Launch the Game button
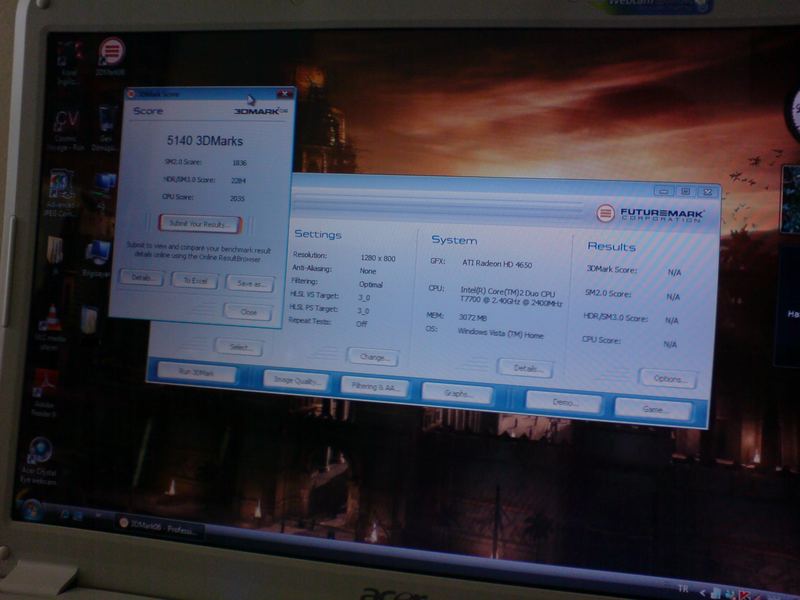Viewport: 800px width, 600px height. pos(653,409)
